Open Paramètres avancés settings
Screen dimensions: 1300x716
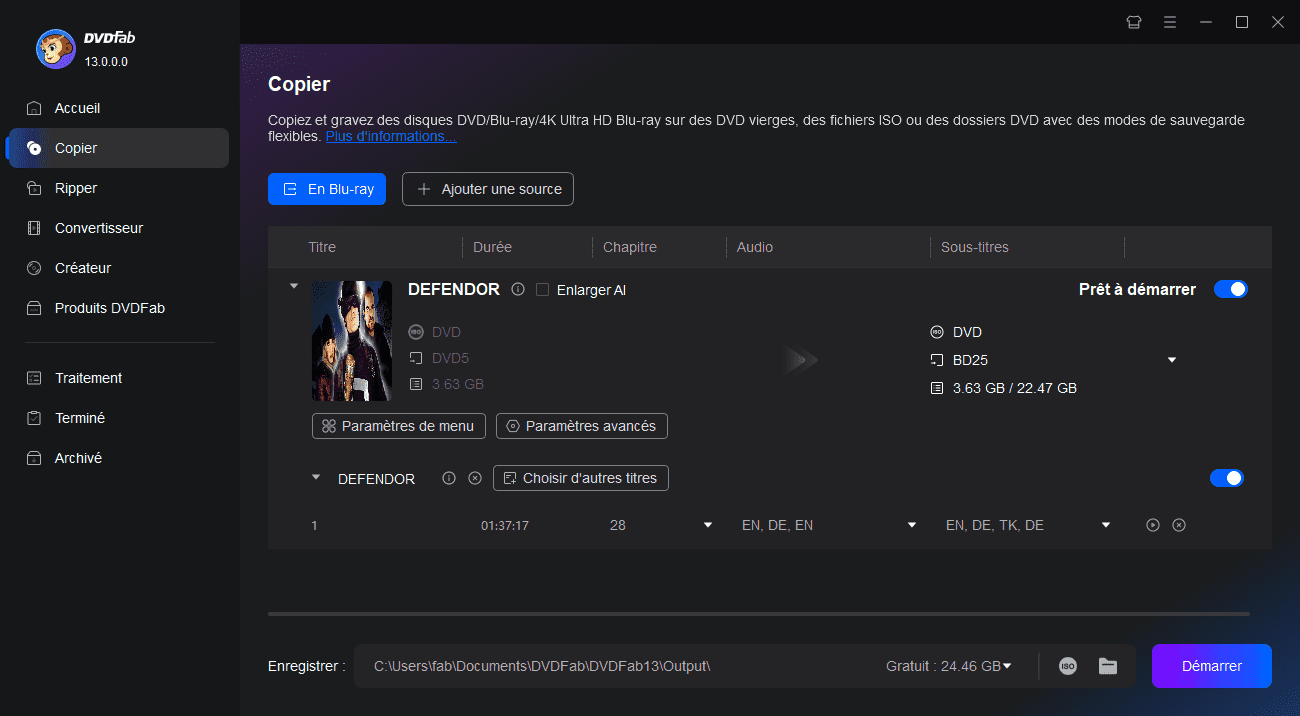tap(582, 426)
